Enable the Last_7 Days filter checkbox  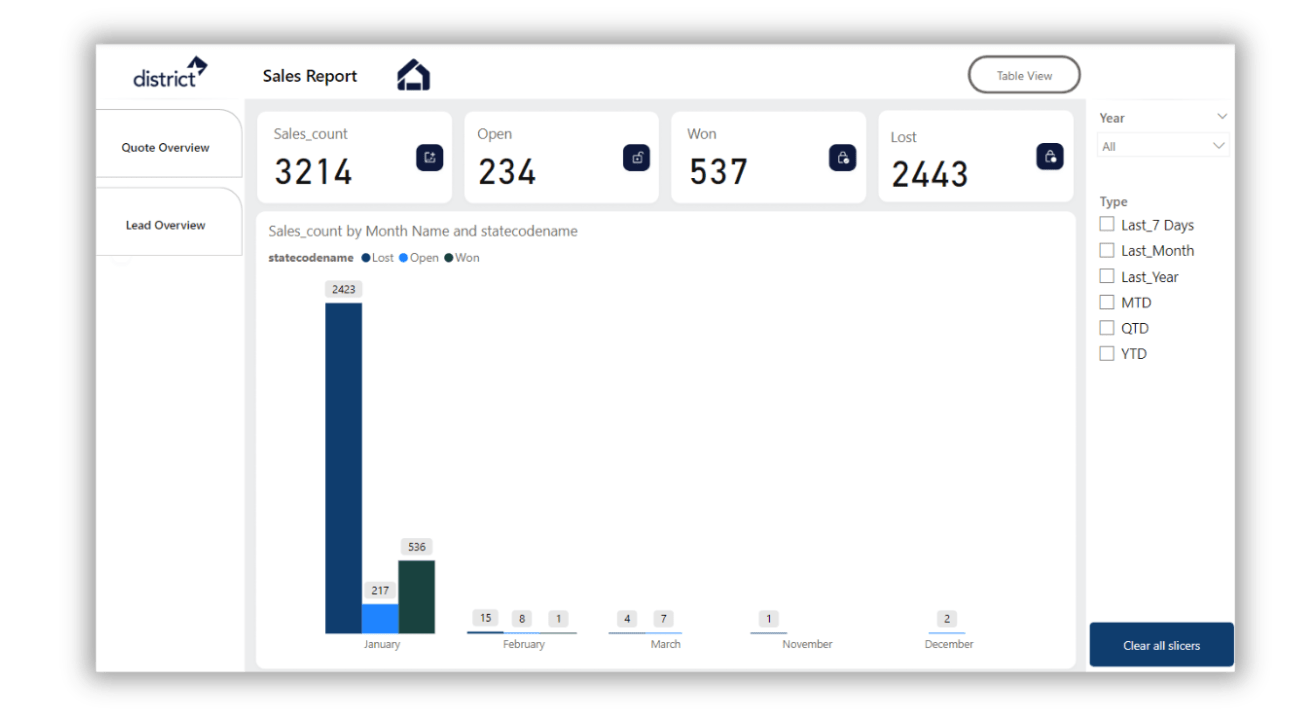pos(1107,224)
